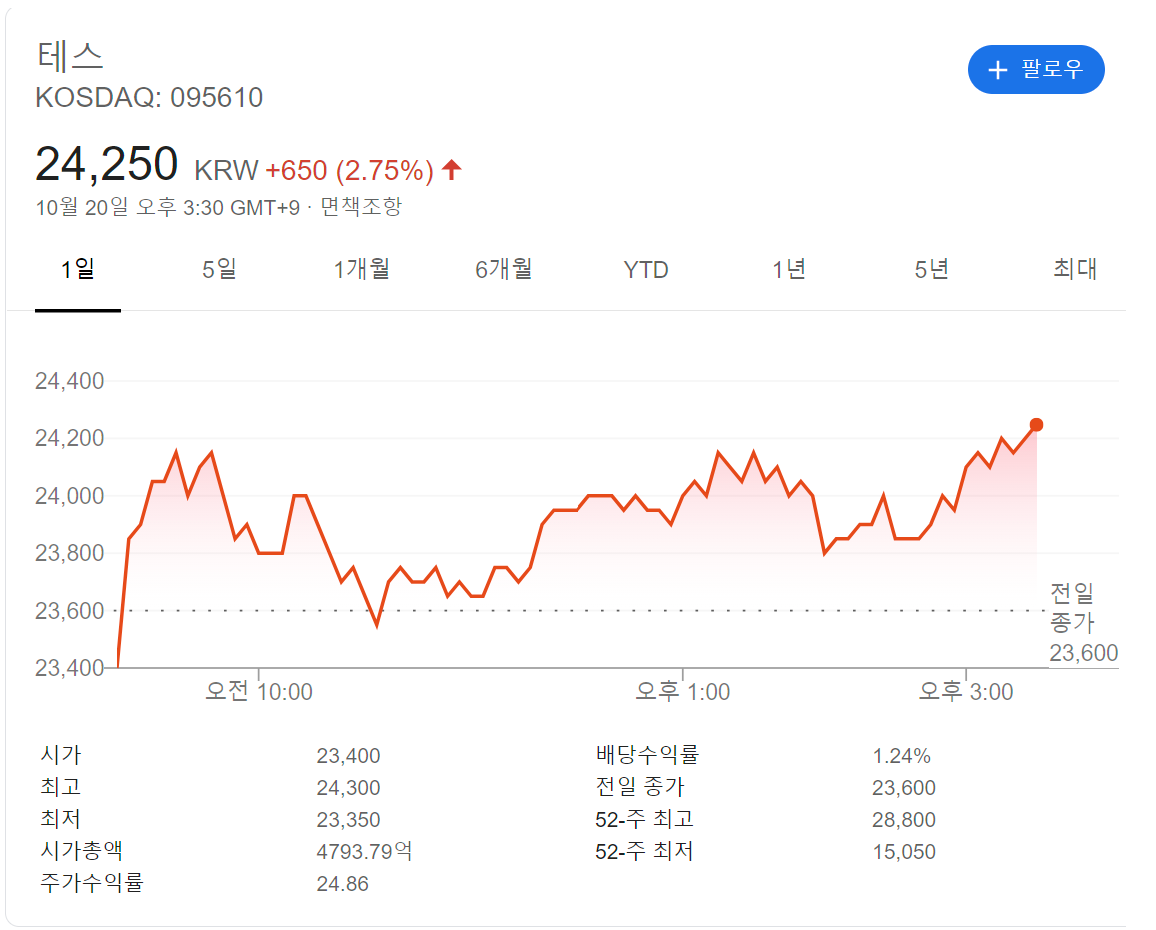Open the 1개월 chart tab

tap(361, 269)
